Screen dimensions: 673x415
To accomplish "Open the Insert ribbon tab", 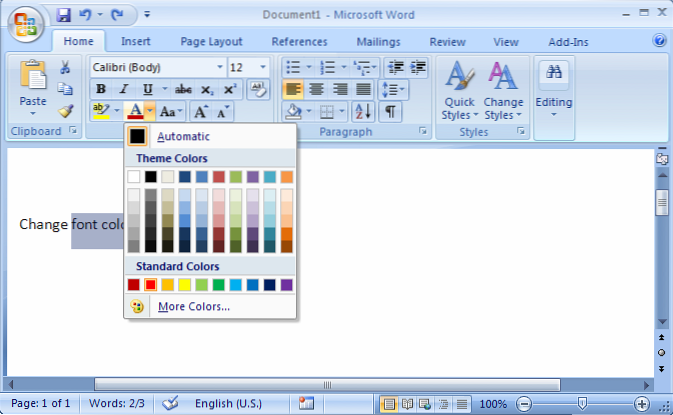I will [x=136, y=42].
